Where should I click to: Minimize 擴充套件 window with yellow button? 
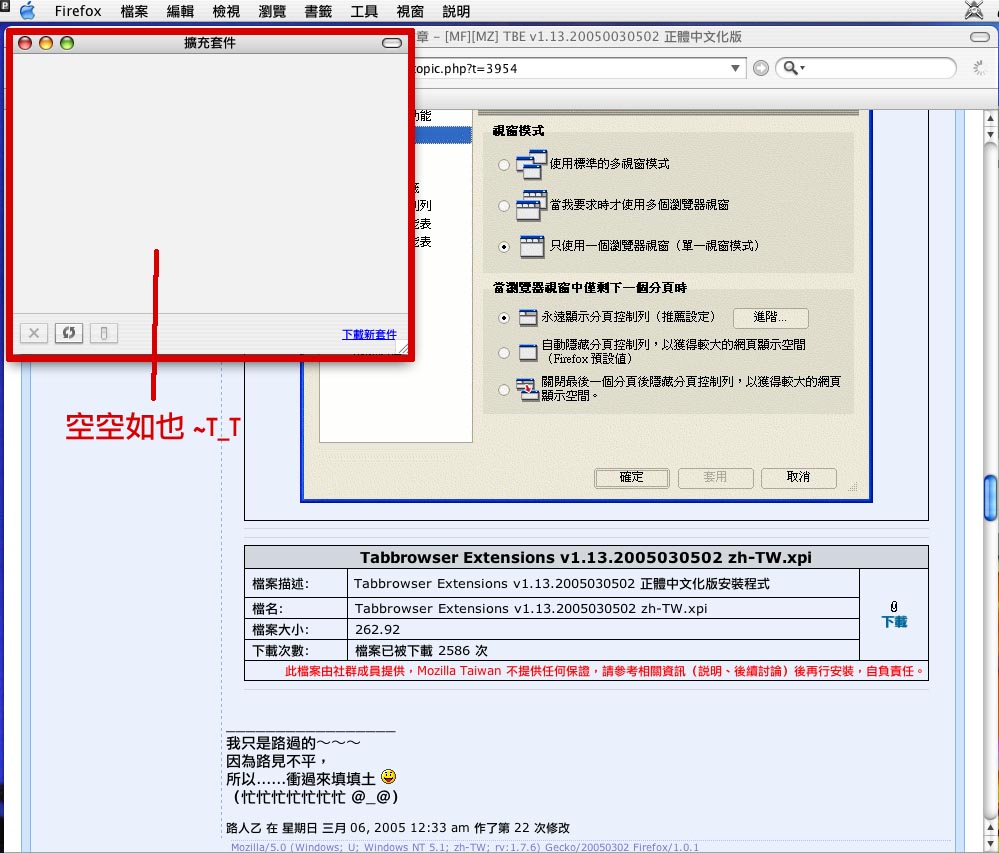pos(46,43)
